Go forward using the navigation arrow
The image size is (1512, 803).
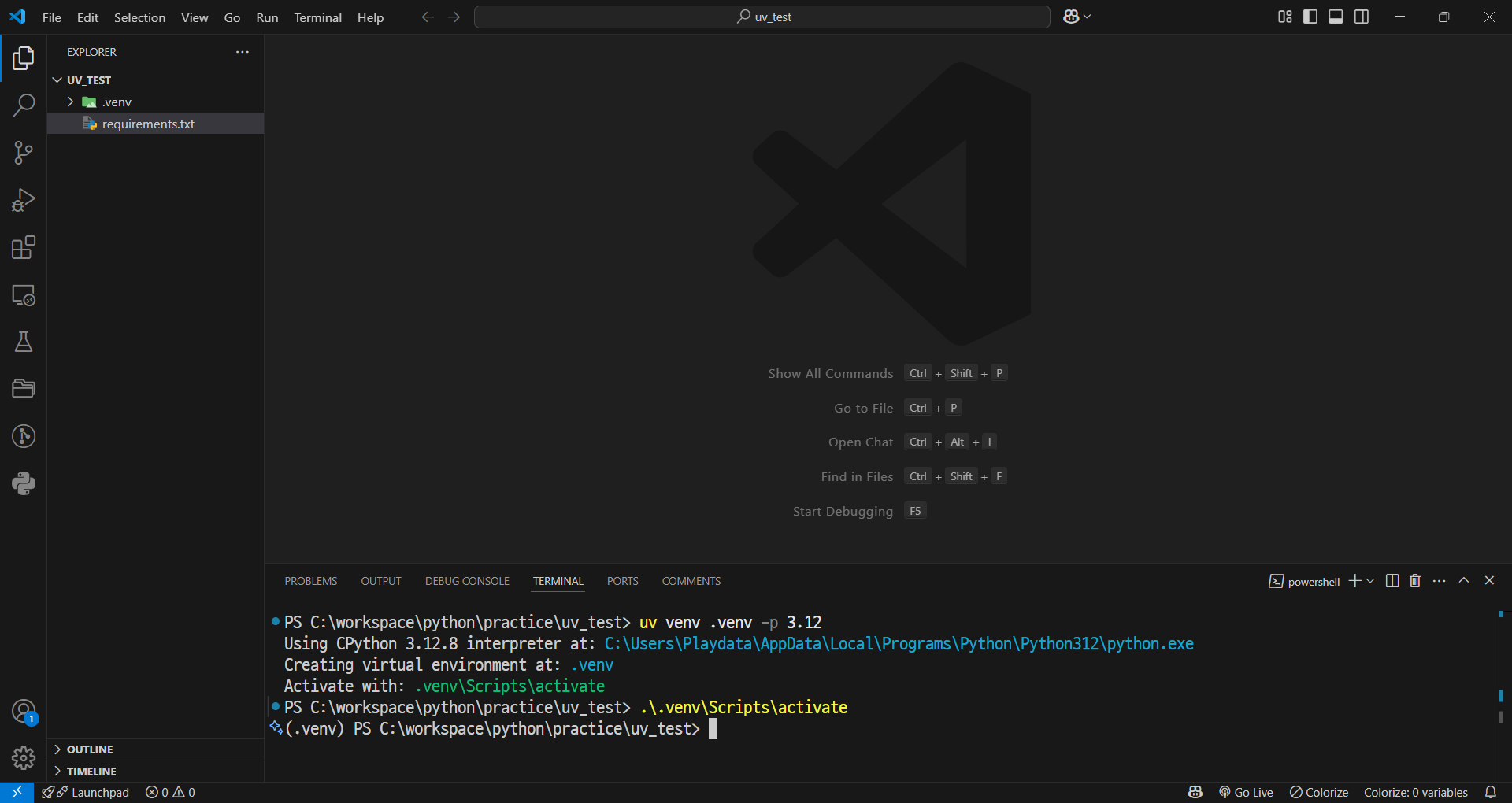[454, 17]
